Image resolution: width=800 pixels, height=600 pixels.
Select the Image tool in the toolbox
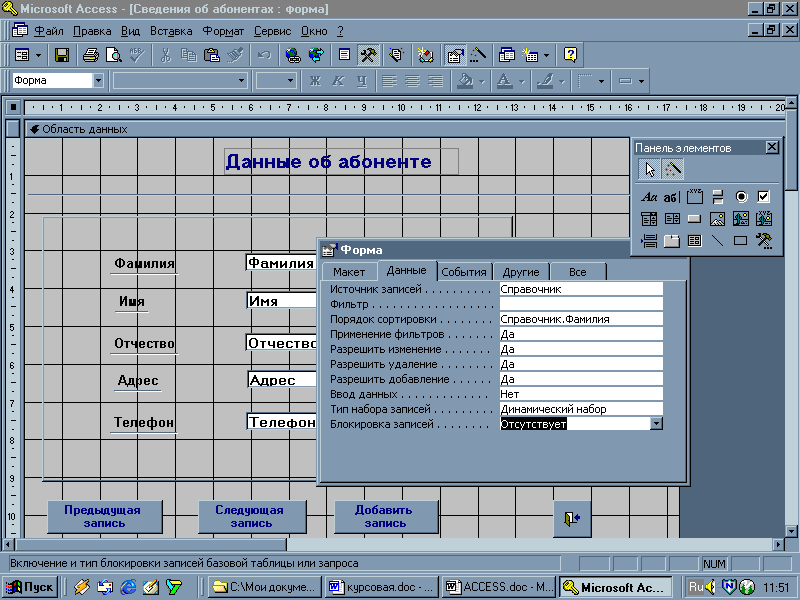pyautogui.click(x=717, y=219)
